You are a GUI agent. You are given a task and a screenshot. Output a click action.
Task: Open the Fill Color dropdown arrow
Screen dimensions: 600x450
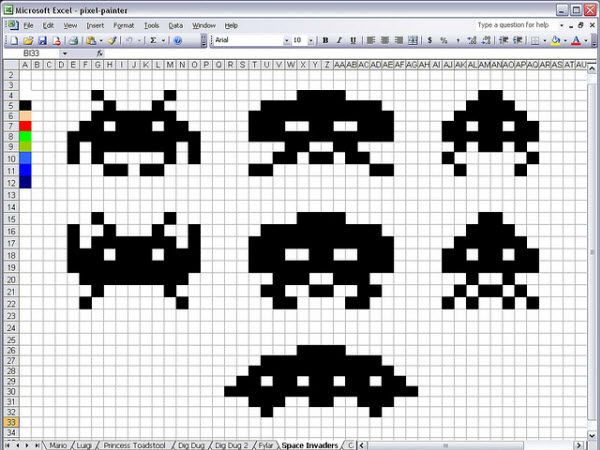point(567,41)
